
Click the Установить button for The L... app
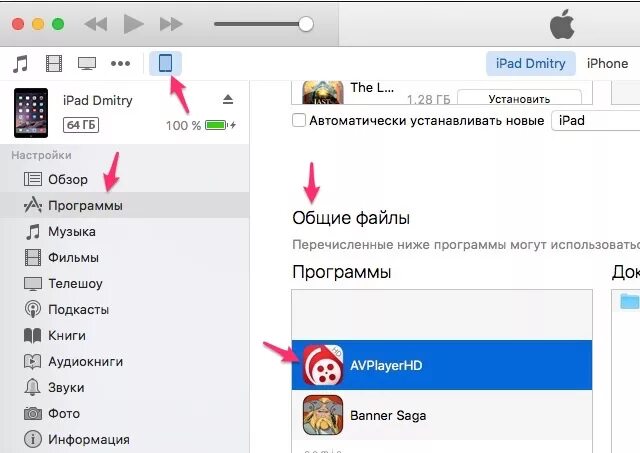pyautogui.click(x=519, y=98)
